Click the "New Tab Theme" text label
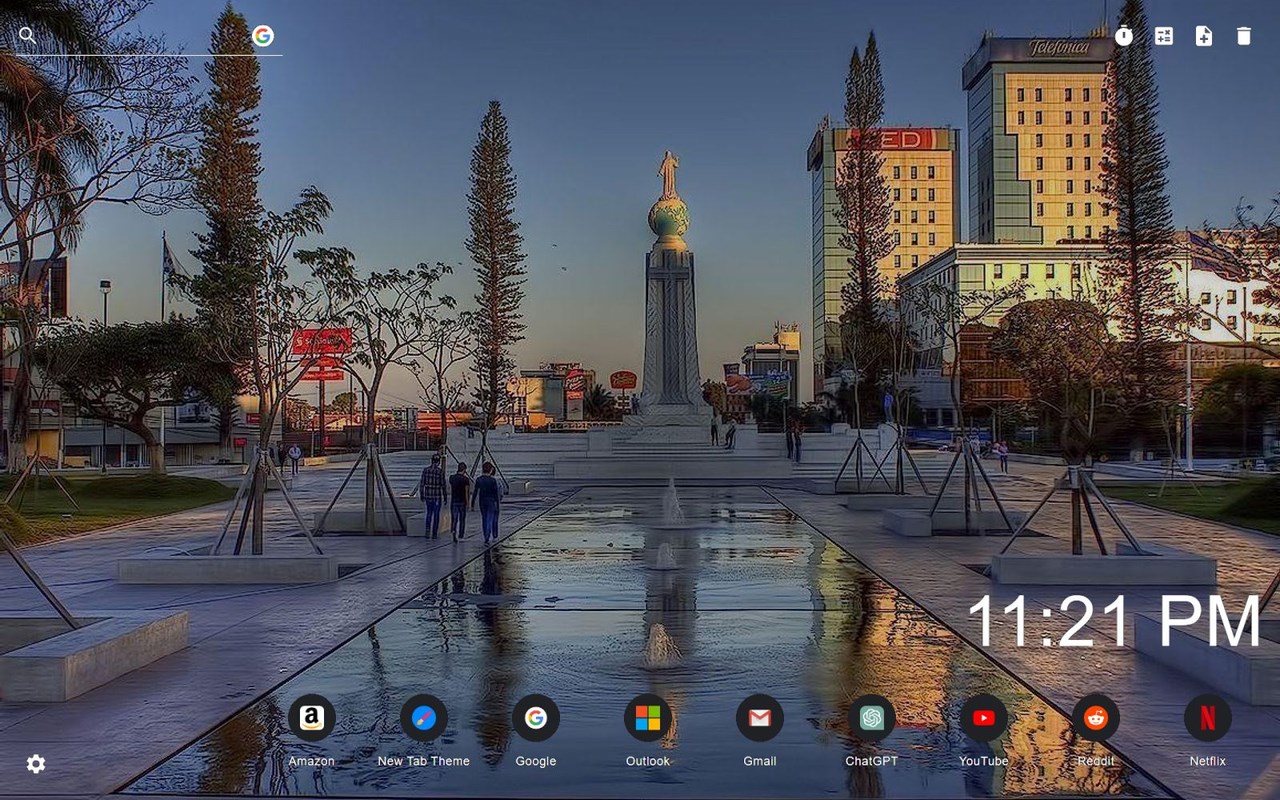The image size is (1280, 800). 424,761
